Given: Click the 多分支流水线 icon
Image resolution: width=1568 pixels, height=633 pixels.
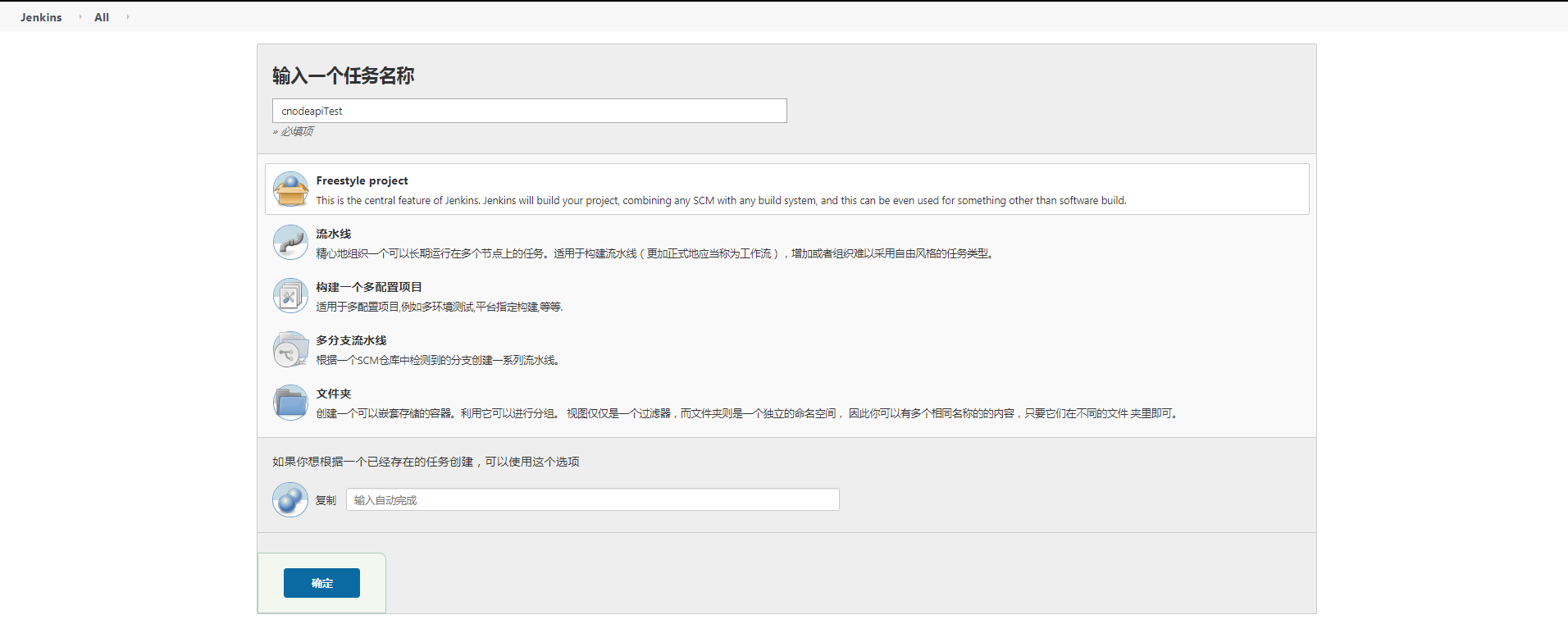Looking at the screenshot, I should click(290, 349).
